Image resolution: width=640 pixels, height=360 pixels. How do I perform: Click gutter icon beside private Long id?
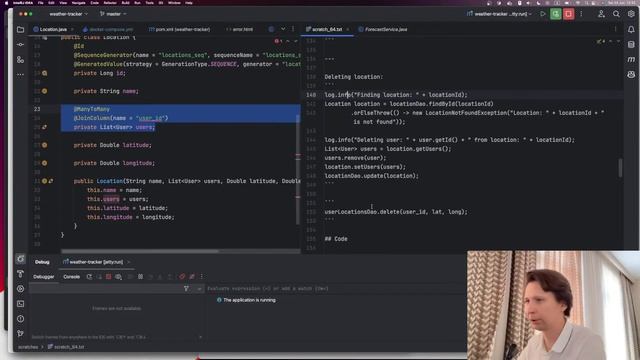[44, 73]
